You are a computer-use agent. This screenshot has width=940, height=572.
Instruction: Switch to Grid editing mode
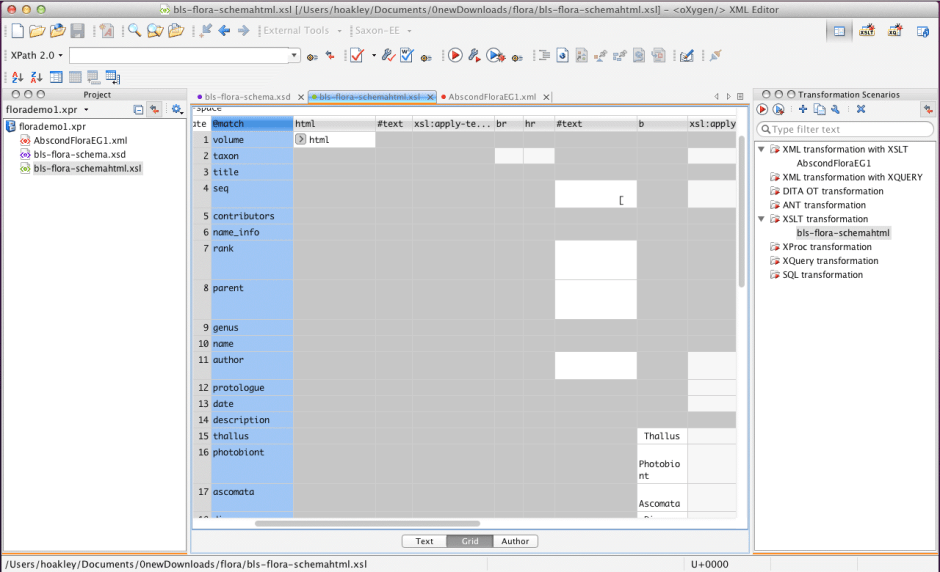(470, 541)
